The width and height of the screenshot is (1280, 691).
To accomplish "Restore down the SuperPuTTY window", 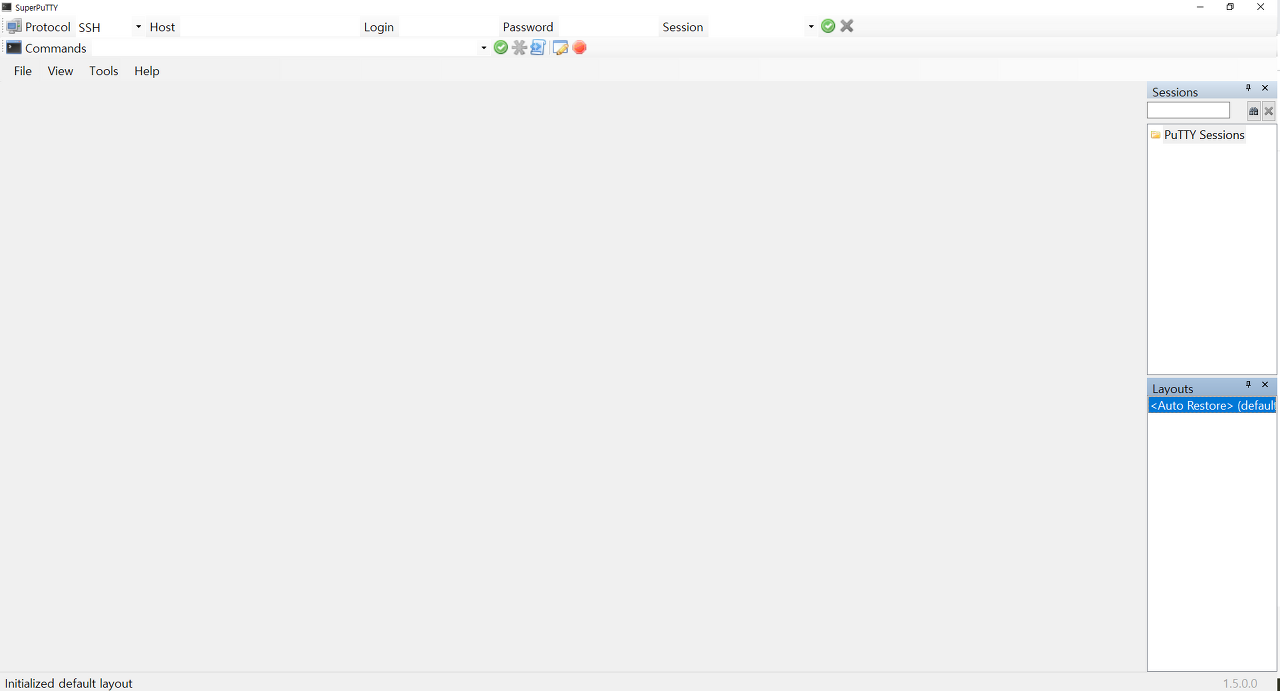I will coord(1230,7).
